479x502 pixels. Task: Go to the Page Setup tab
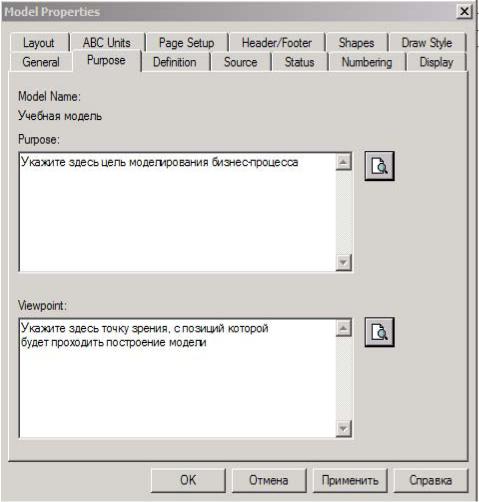[x=187, y=43]
